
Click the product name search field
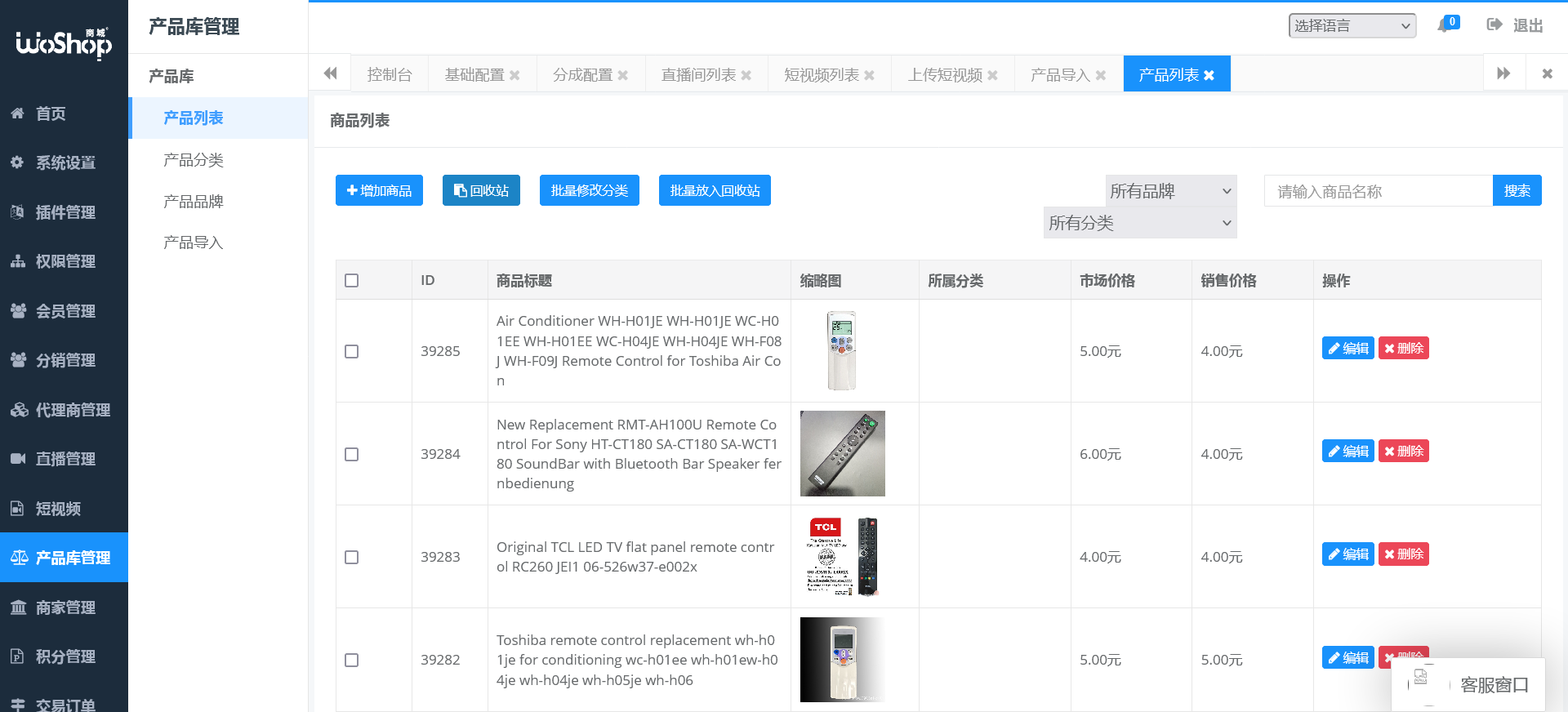pyautogui.click(x=1378, y=191)
